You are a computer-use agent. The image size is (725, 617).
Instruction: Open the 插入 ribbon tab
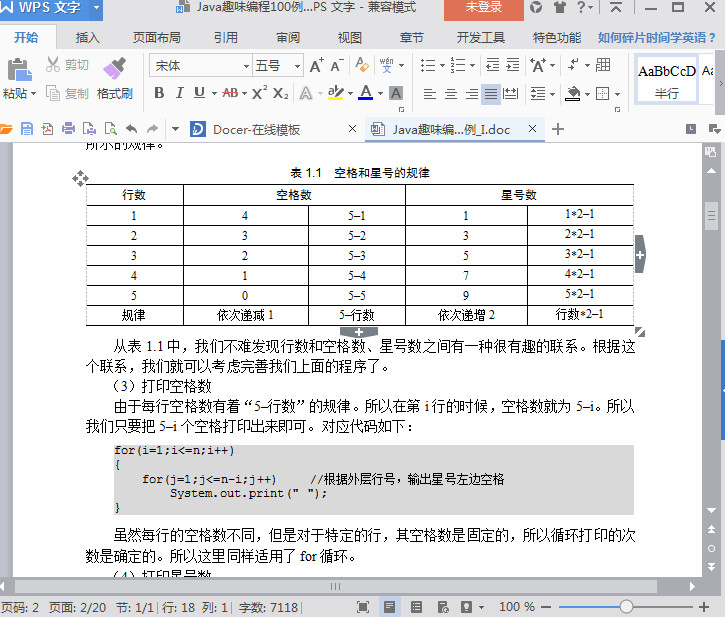[x=87, y=37]
